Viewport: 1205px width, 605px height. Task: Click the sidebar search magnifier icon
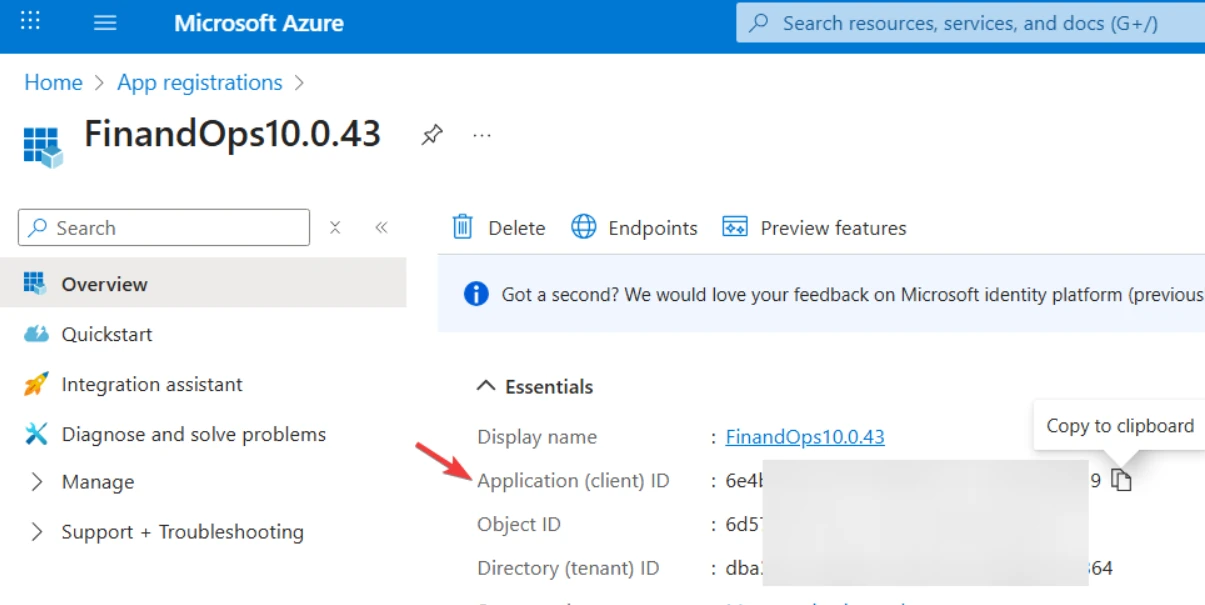pos(38,228)
